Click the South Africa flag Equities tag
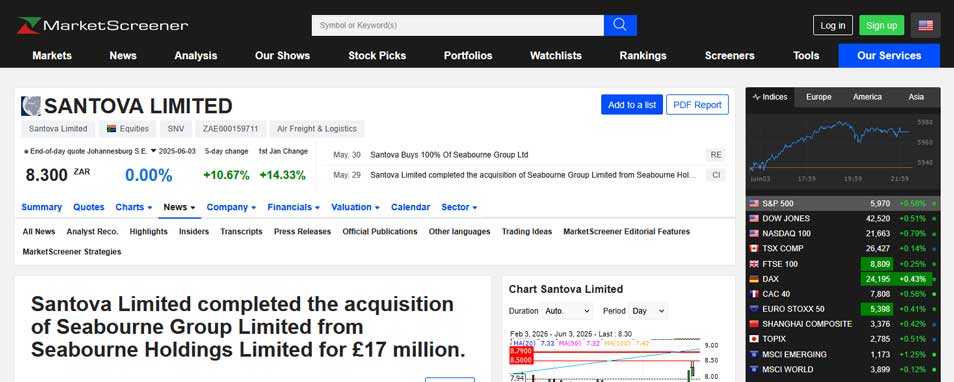This screenshot has width=954, height=382. pos(128,129)
